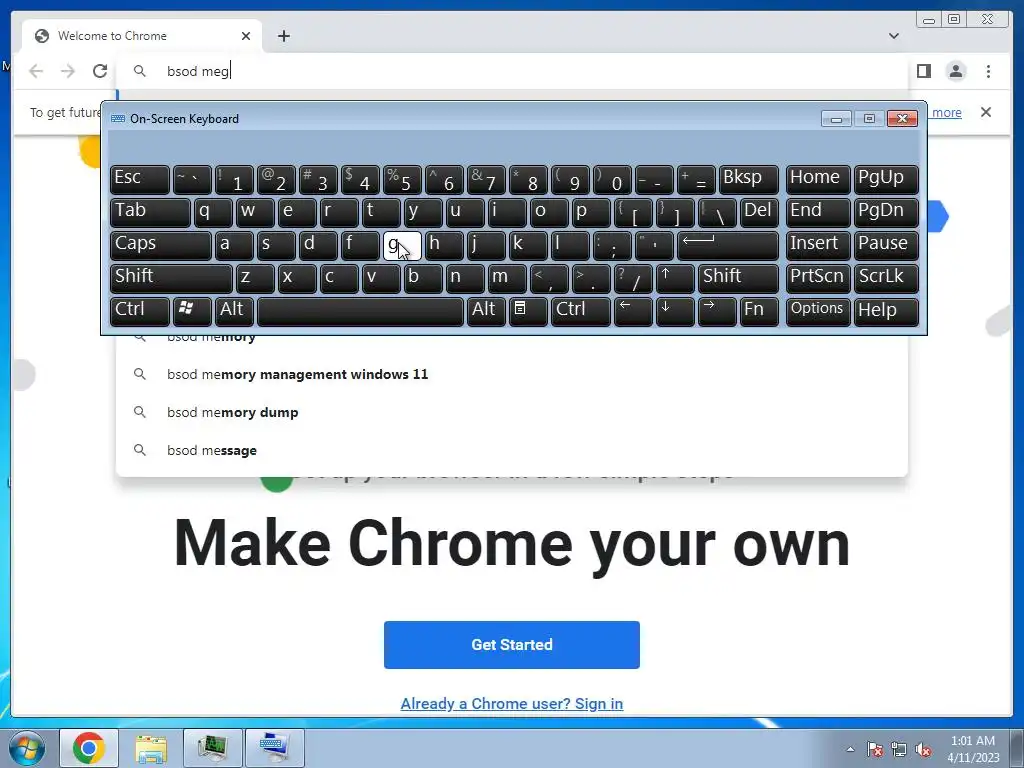This screenshot has height=768, width=1024.
Task: Open the Chrome side panel icon
Action: [x=923, y=71]
